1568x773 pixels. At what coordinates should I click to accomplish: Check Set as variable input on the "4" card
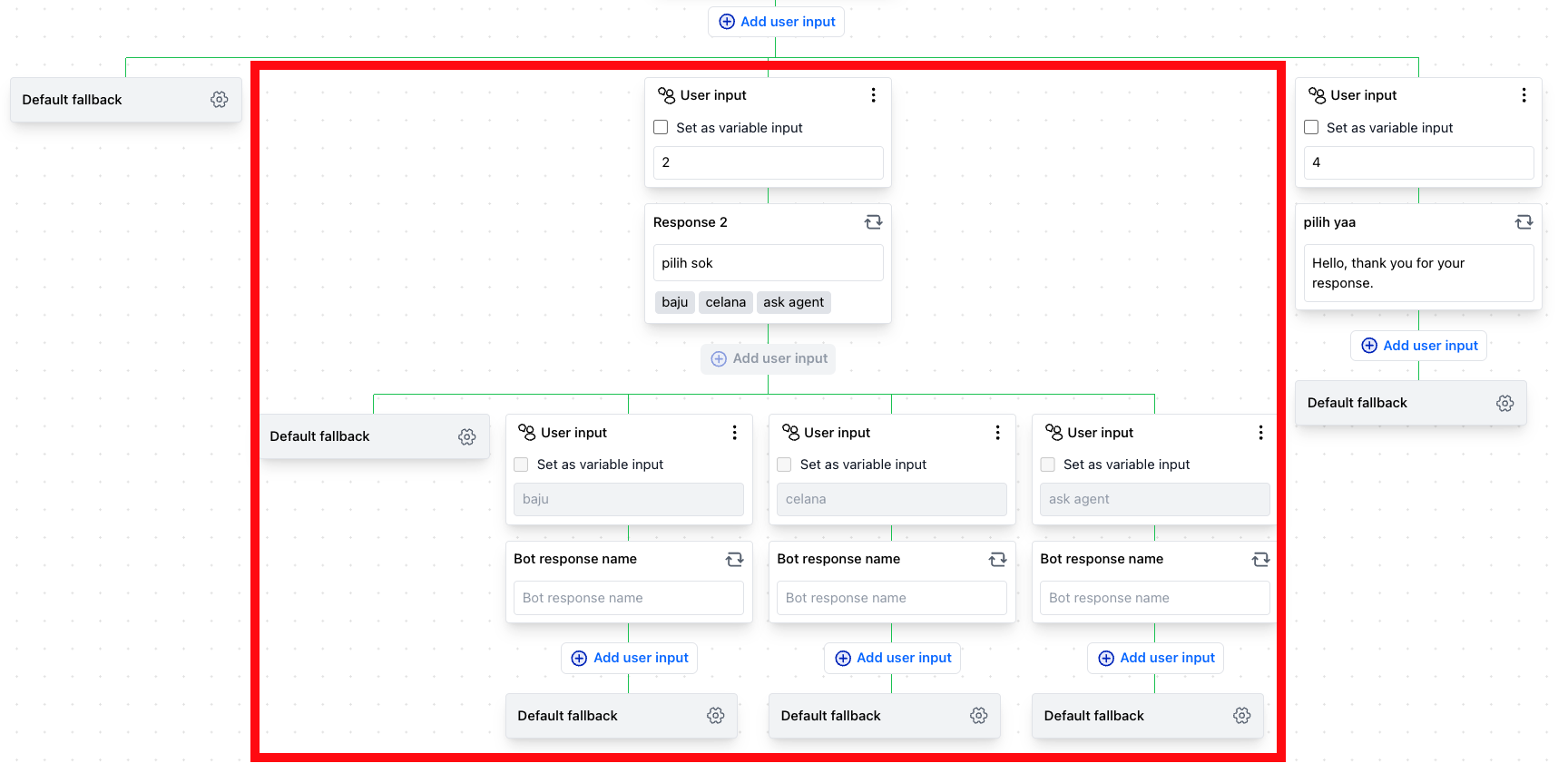1311,128
